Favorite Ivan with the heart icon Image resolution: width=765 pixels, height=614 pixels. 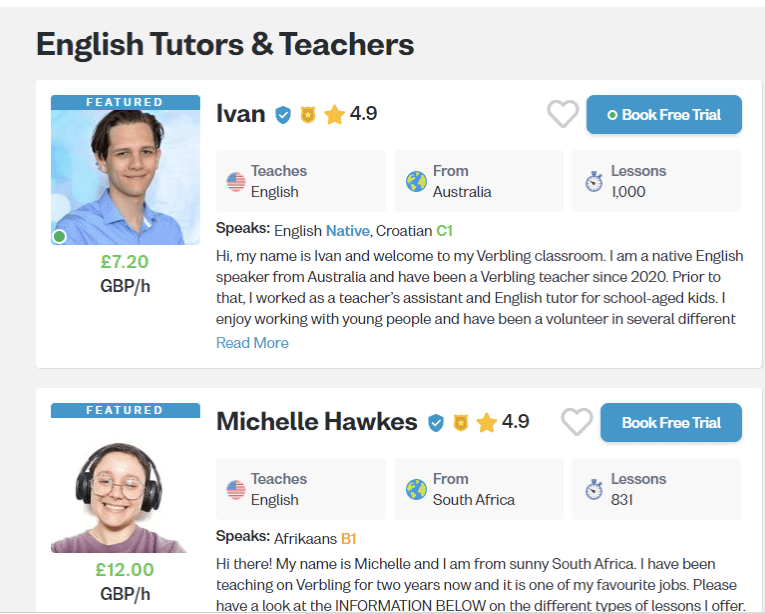[x=563, y=114]
